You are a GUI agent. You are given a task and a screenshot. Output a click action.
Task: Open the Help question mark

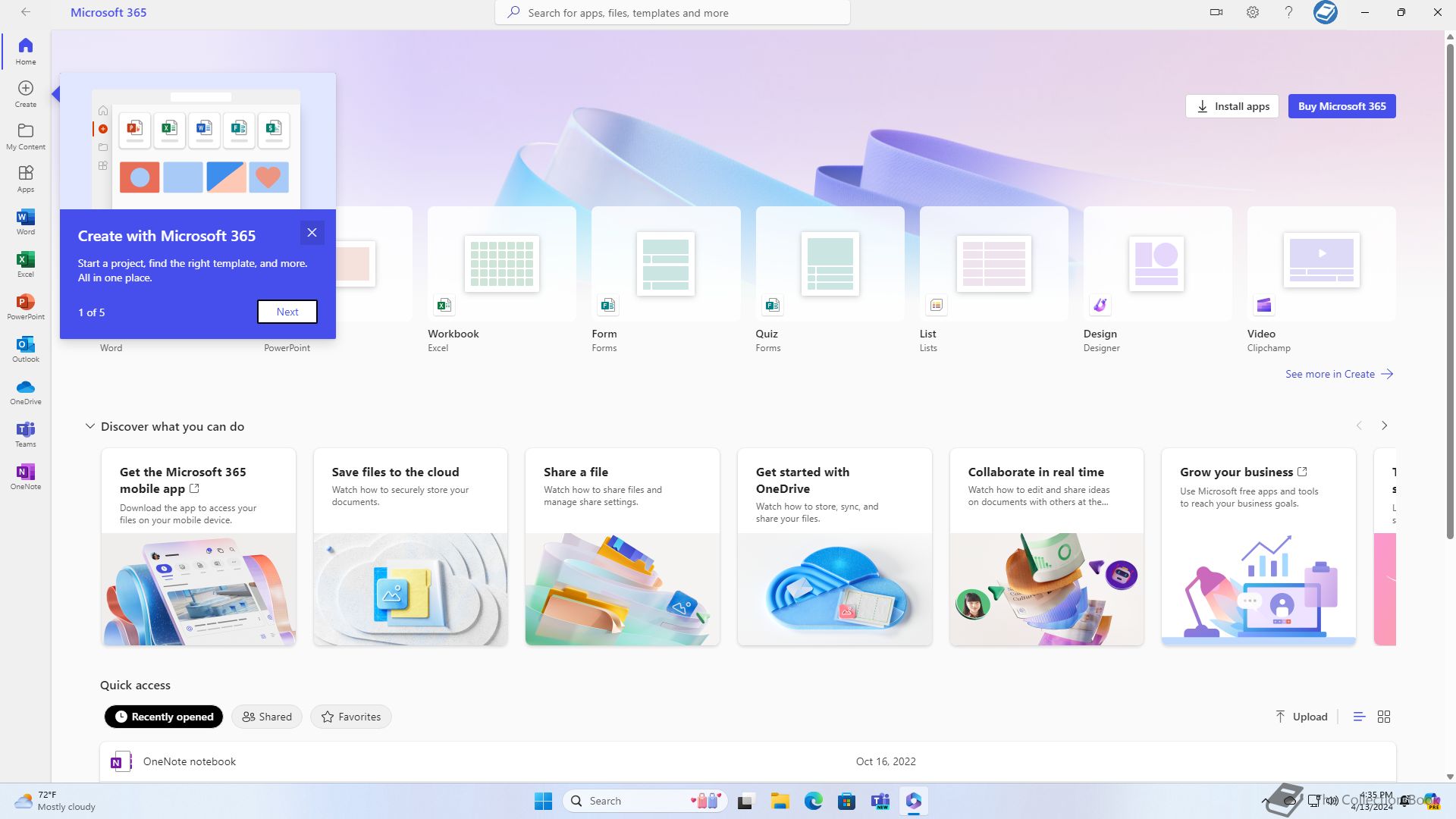1288,12
